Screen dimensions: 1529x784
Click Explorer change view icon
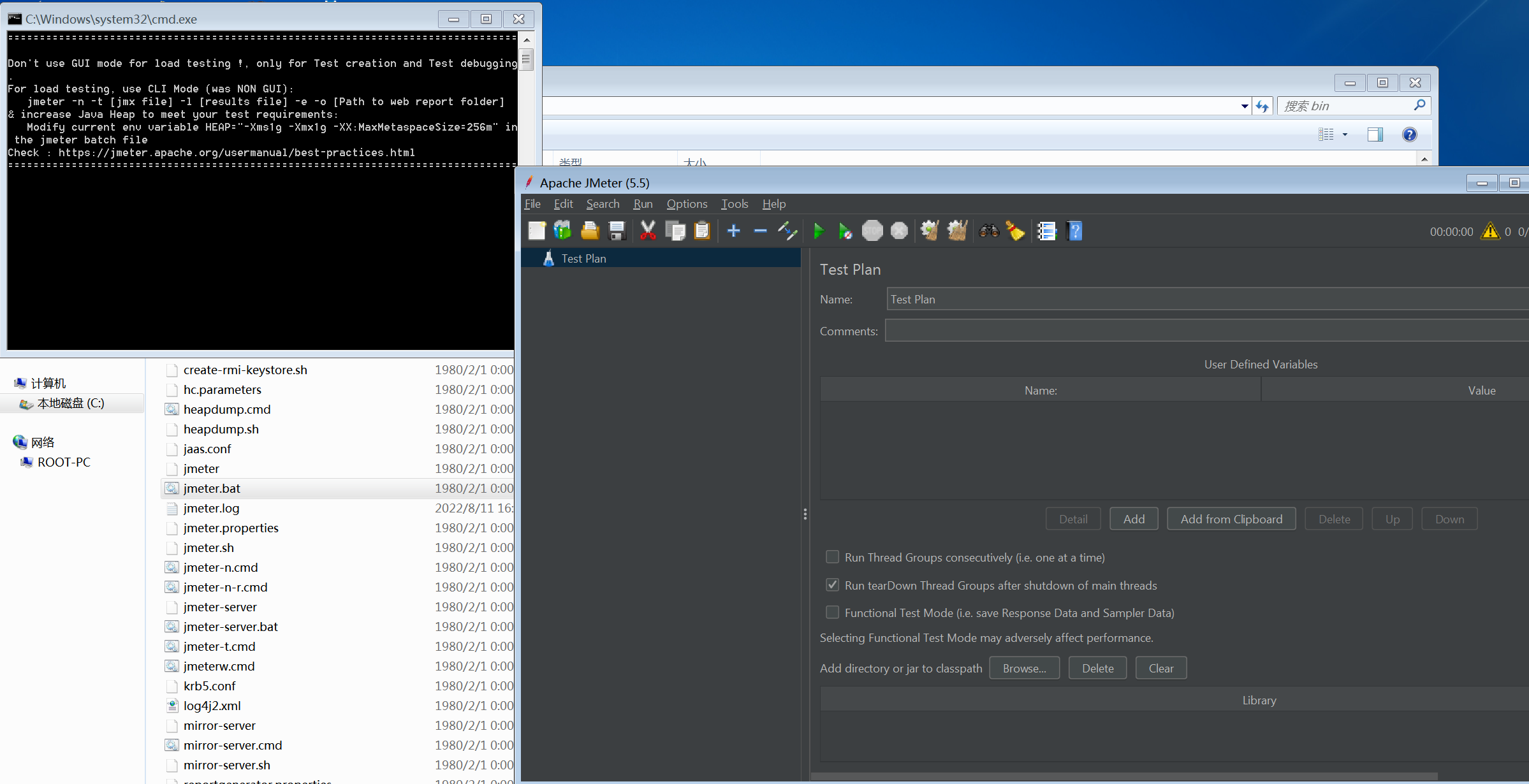pyautogui.click(x=1326, y=134)
